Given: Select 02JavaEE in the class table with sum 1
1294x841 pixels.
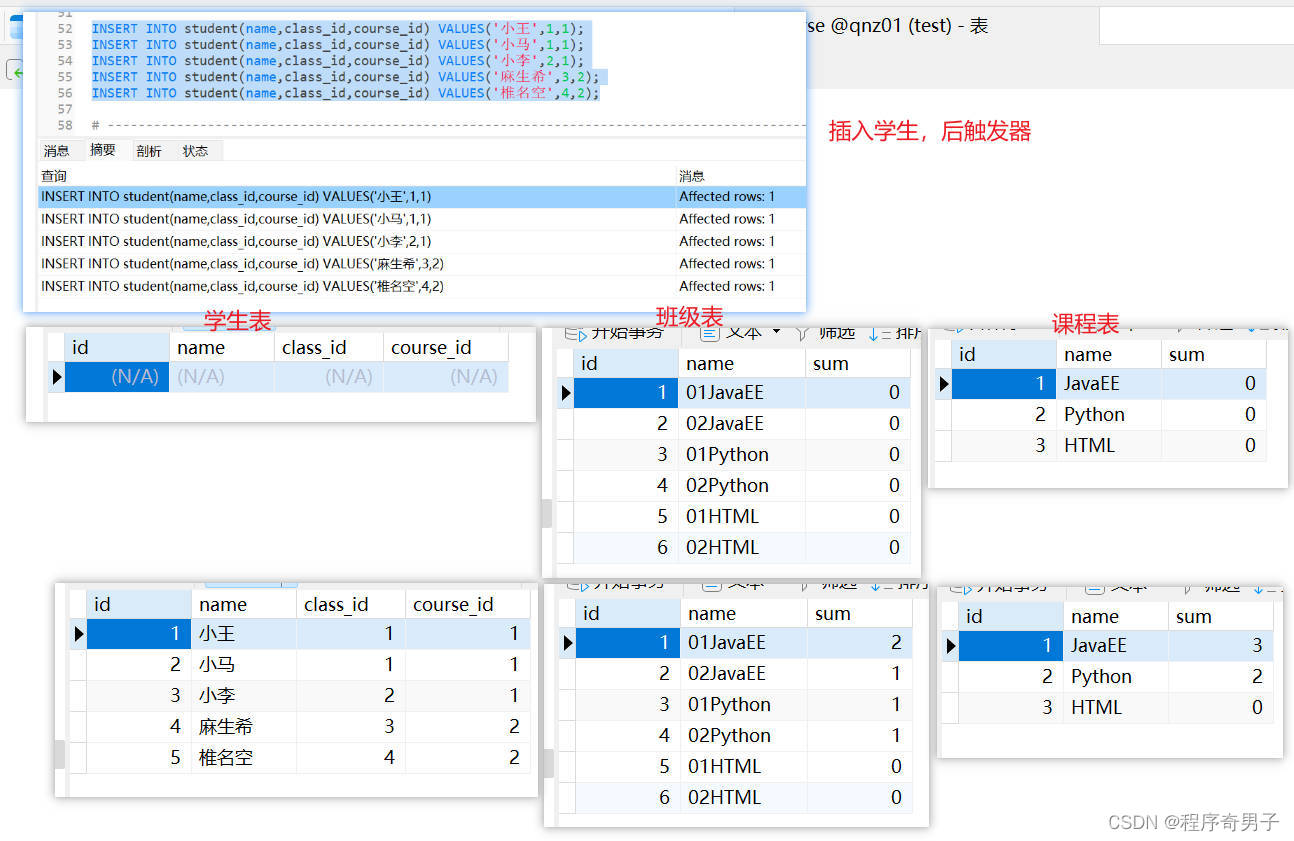Looking at the screenshot, I should (744, 674).
